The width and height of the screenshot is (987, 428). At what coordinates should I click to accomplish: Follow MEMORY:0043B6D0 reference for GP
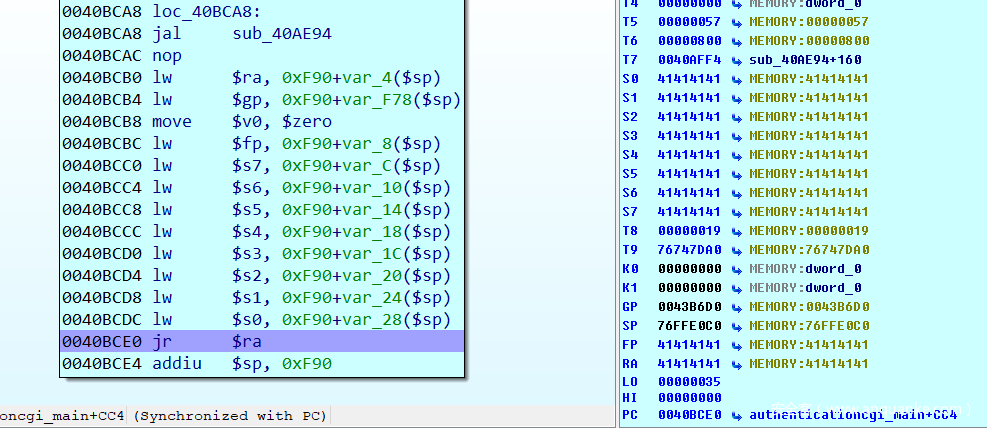point(809,306)
